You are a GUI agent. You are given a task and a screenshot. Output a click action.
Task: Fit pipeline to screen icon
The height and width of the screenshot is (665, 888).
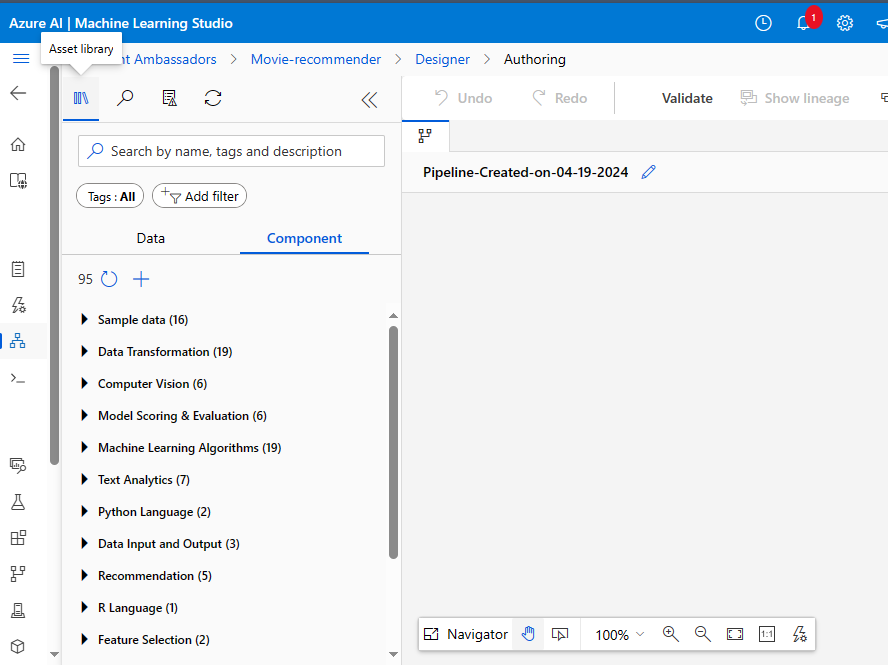(735, 634)
